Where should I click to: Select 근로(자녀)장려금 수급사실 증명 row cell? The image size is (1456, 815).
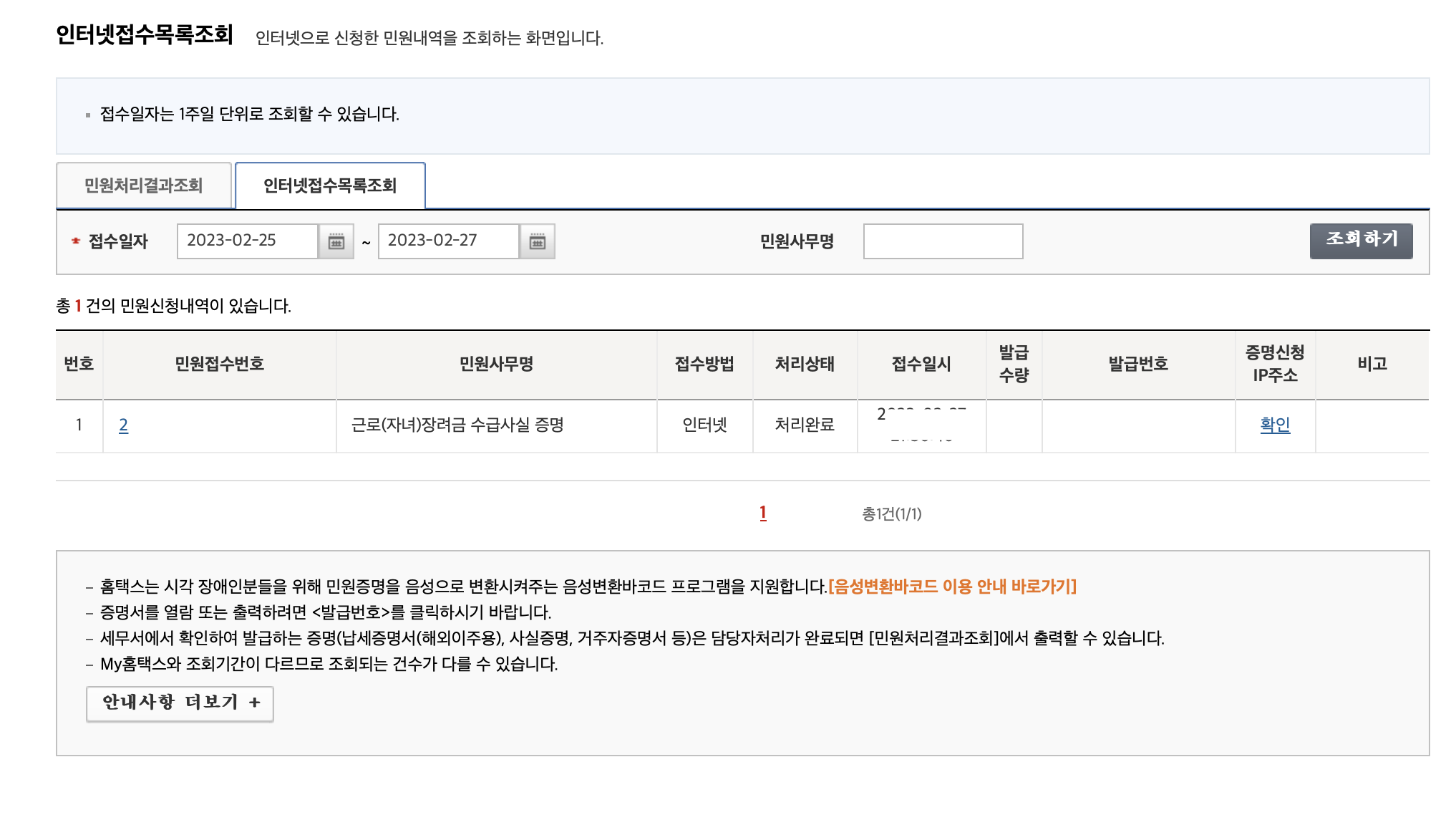pyautogui.click(x=457, y=425)
